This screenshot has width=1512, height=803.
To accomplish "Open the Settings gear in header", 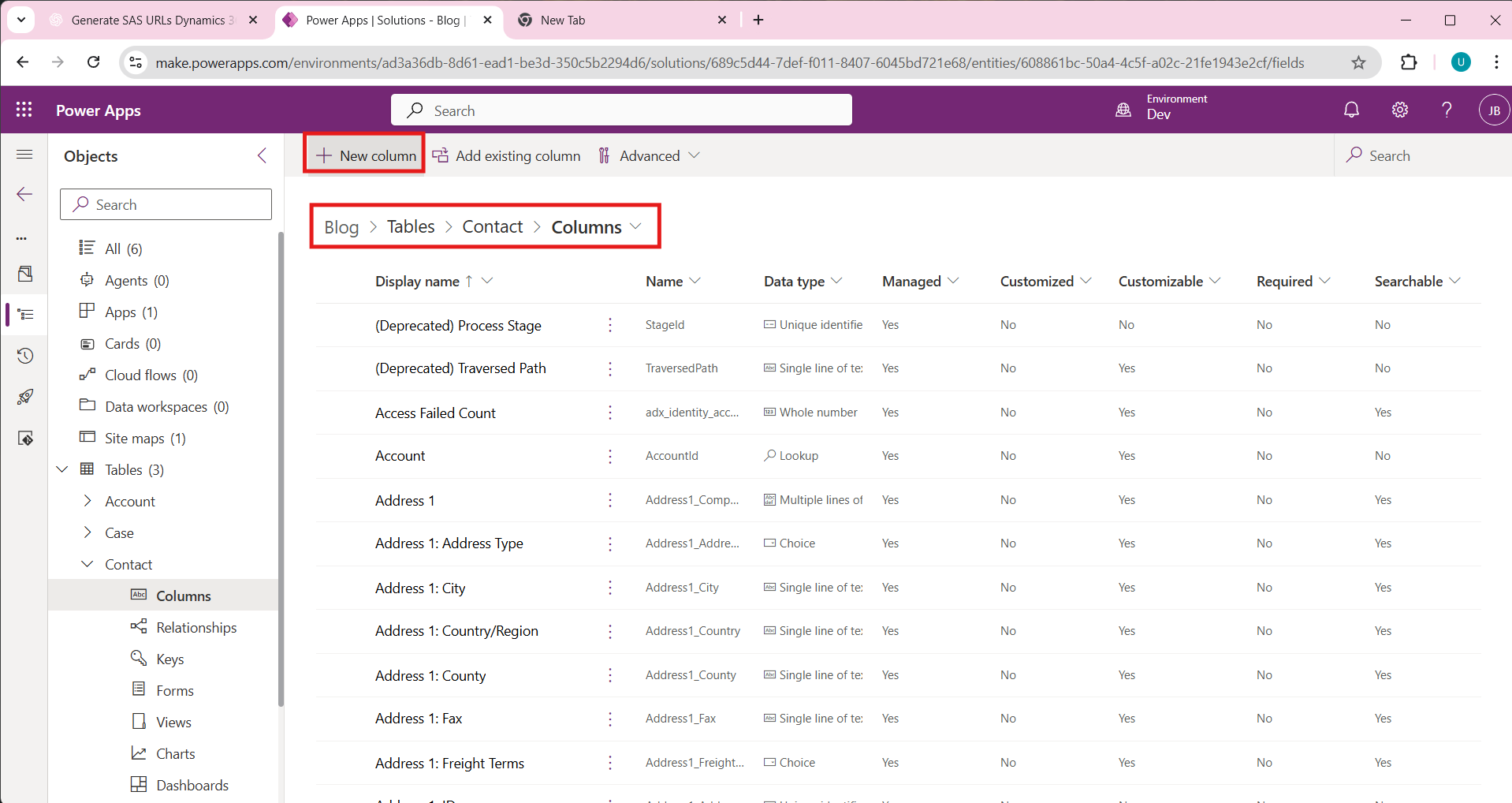I will click(1399, 110).
